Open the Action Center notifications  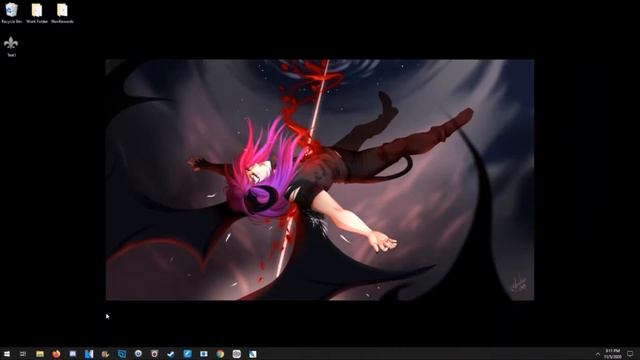point(631,354)
